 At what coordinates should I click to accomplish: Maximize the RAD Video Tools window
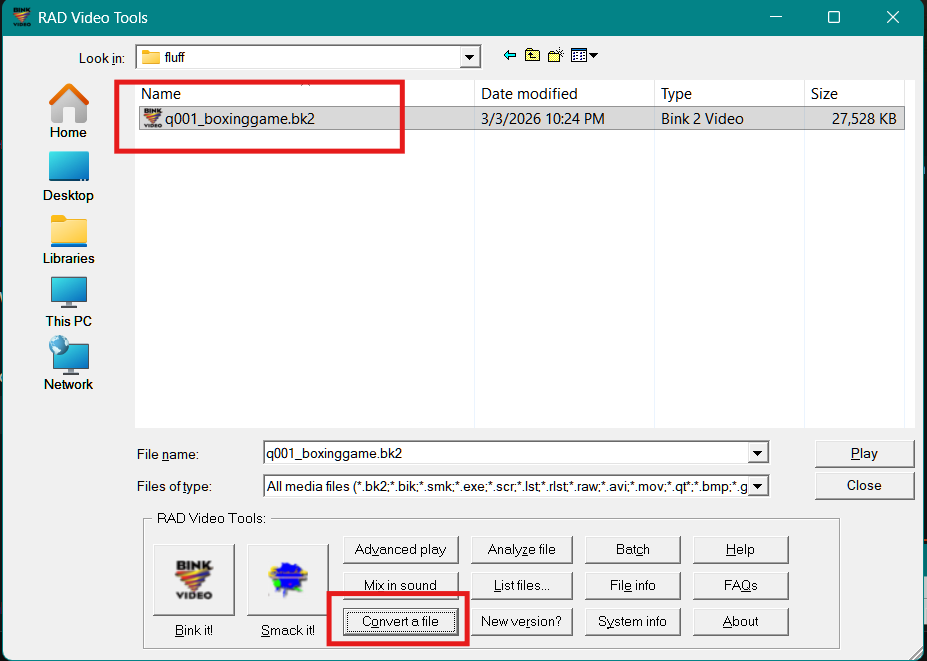[x=834, y=17]
